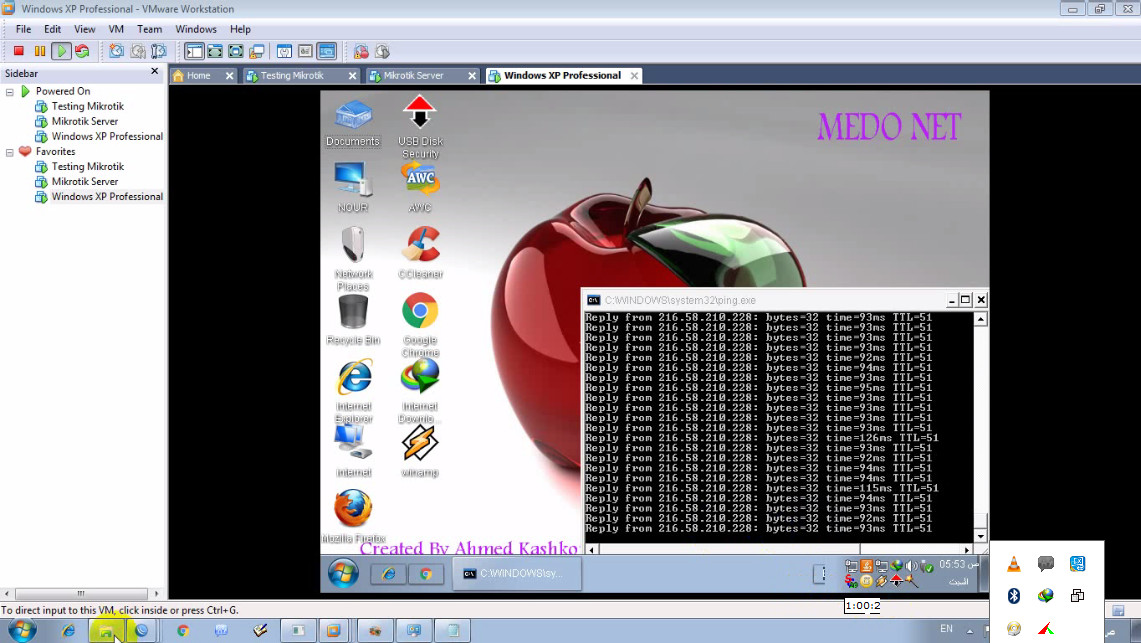
Task: Open Internet Explorer desktop icon in VM
Action: tap(354, 391)
